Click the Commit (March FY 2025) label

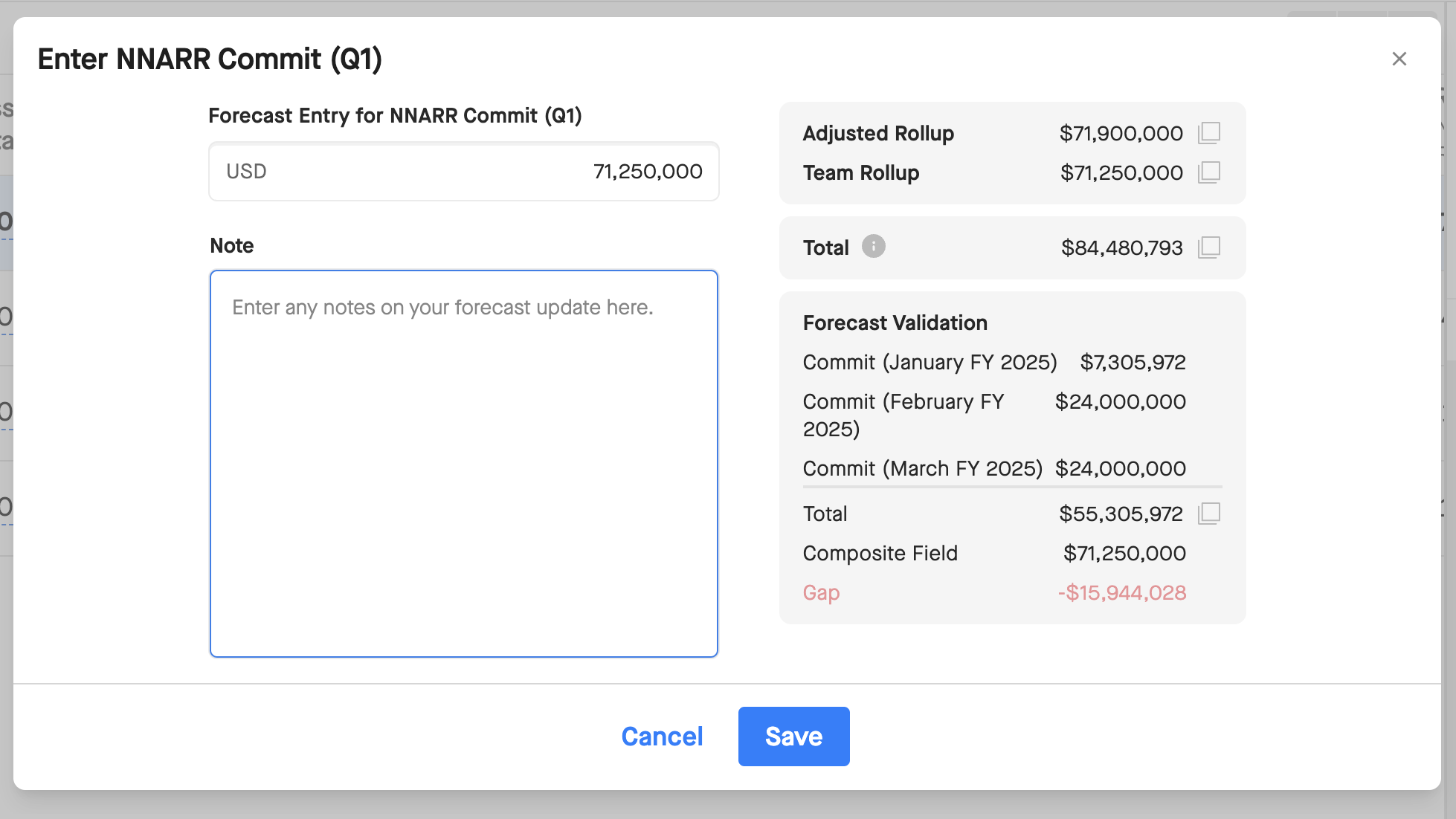point(923,468)
